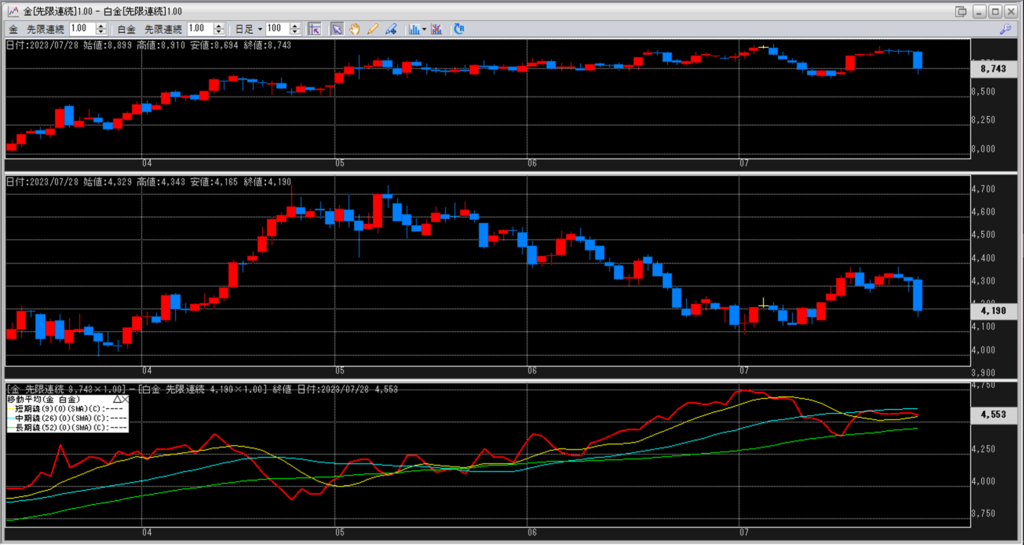Viewport: 1024px width, 545px height.
Task: Select the crosshair cursor tool
Action: (315, 29)
